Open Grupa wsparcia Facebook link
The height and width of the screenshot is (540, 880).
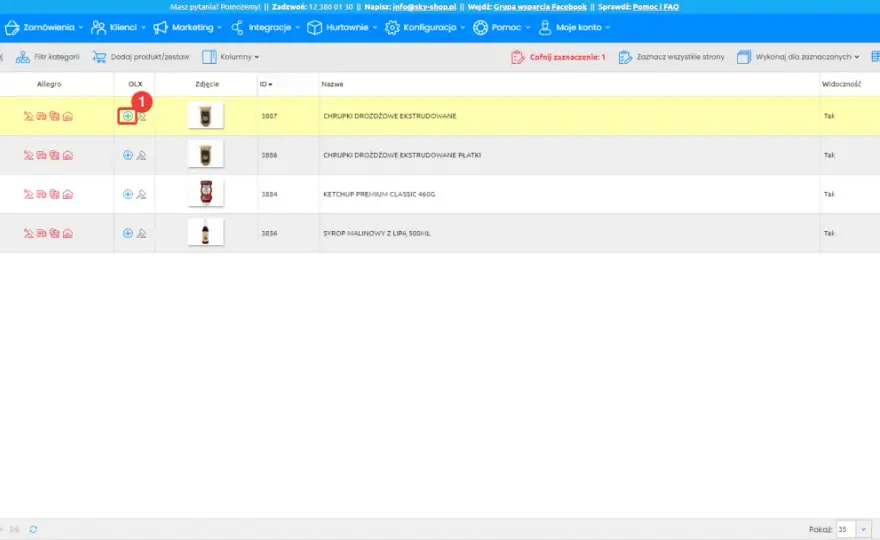pyautogui.click(x=540, y=7)
